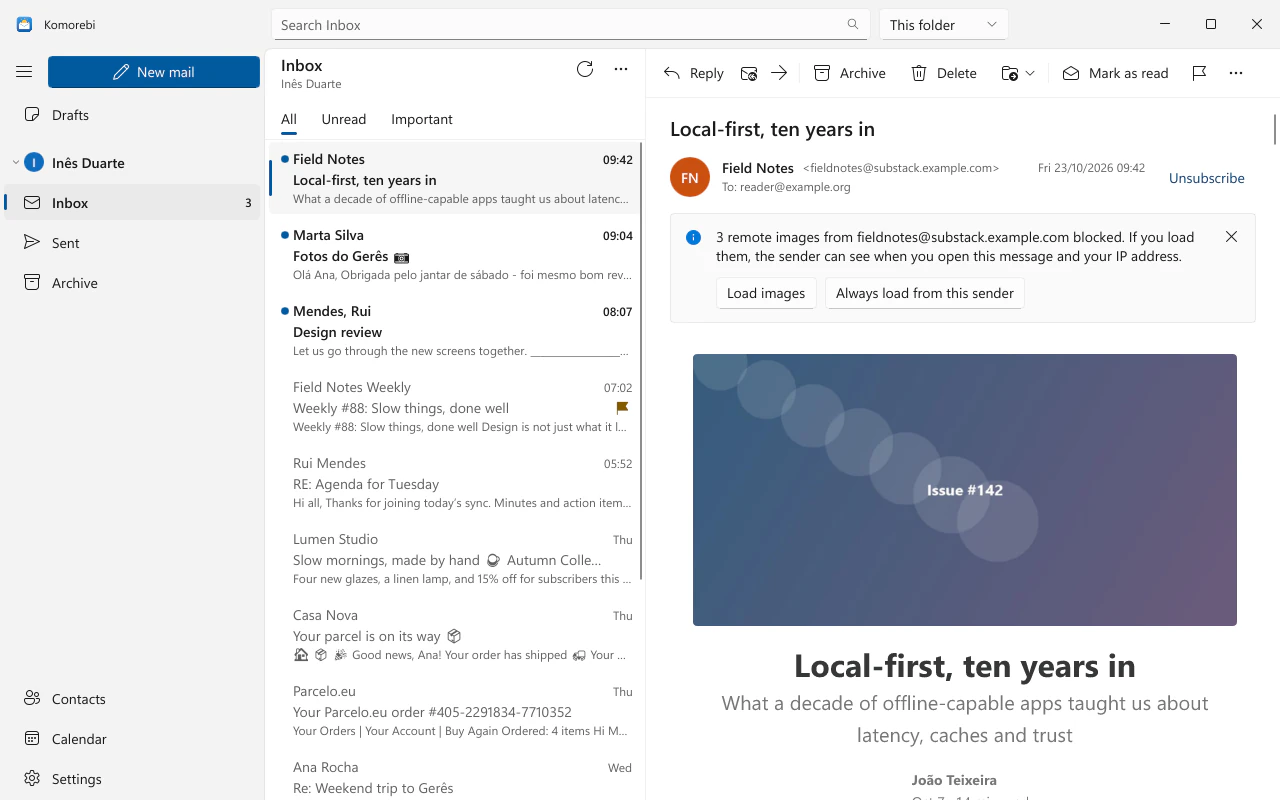Click the reading pane vertical scrollbar
Screen dimensions: 1280x800
pyautogui.click(x=1275, y=130)
